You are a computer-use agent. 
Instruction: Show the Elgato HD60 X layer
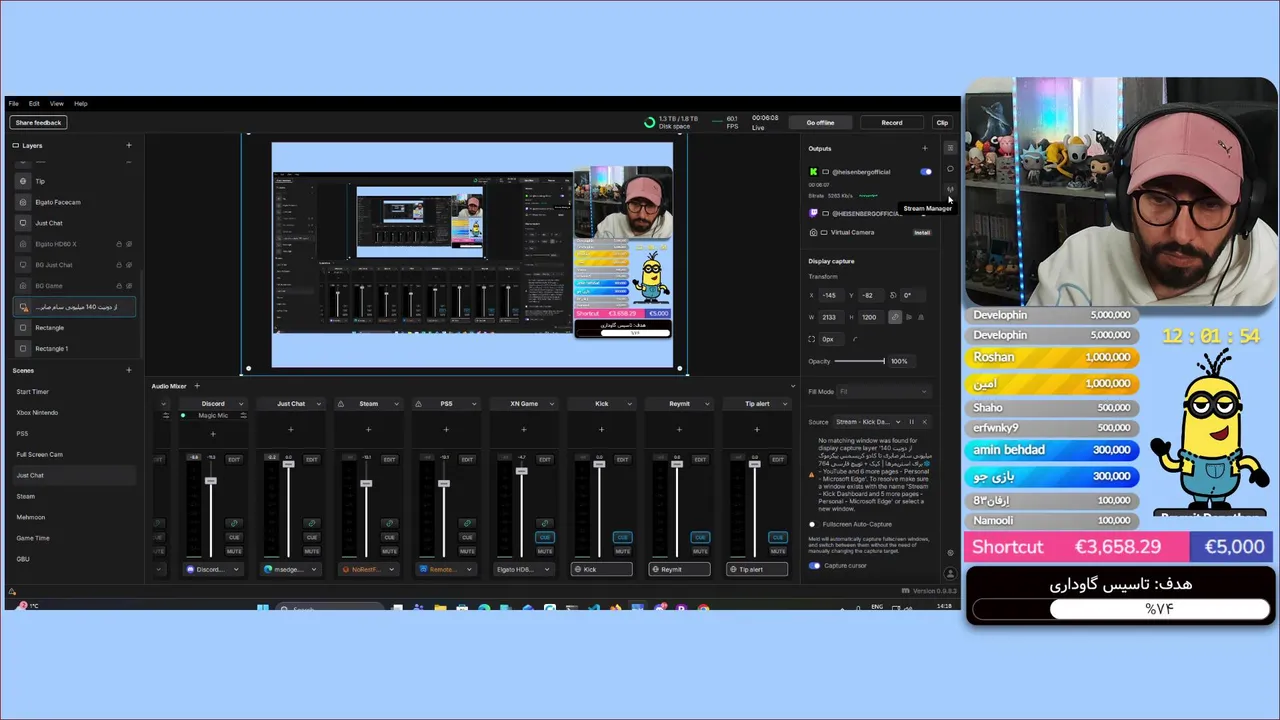pos(129,244)
